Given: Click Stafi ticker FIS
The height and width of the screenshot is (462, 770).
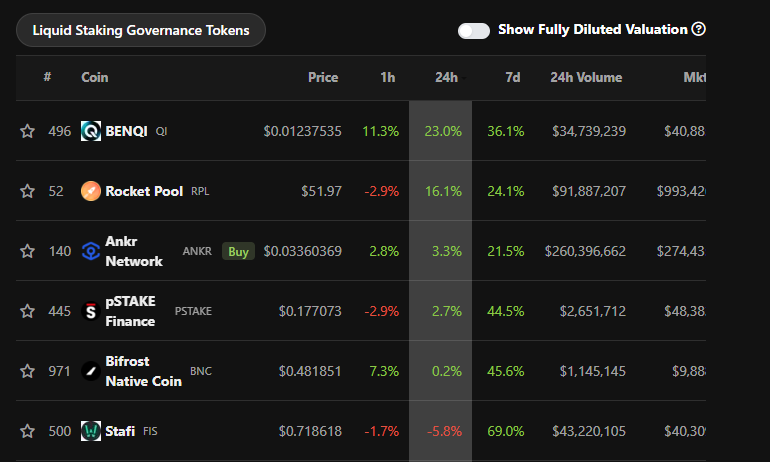Looking at the screenshot, I should pyautogui.click(x=150, y=432).
